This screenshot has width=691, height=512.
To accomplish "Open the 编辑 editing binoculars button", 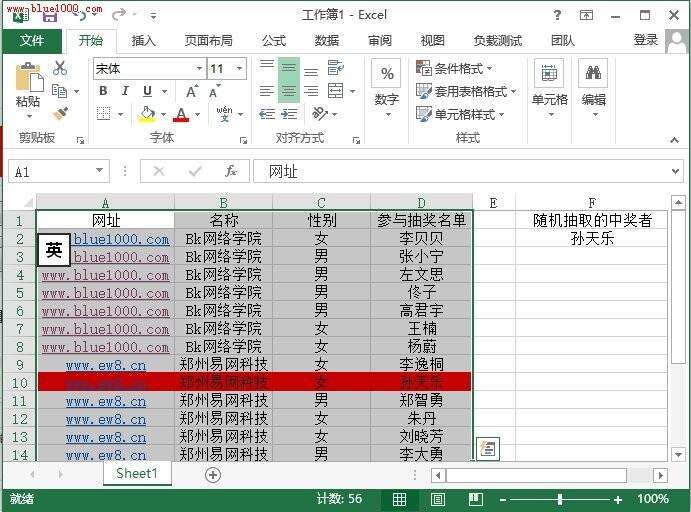I will 593,89.
